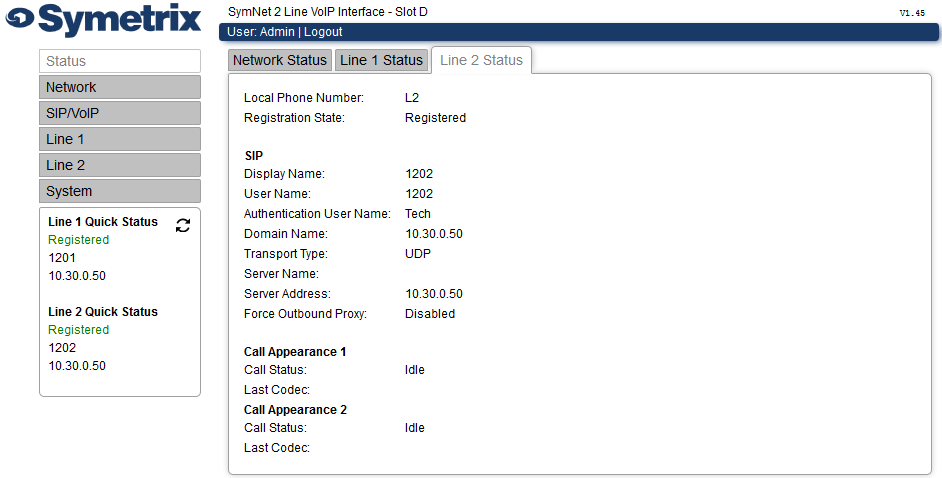
Task: Click Line 1 Registered status text
Action: click(79, 240)
